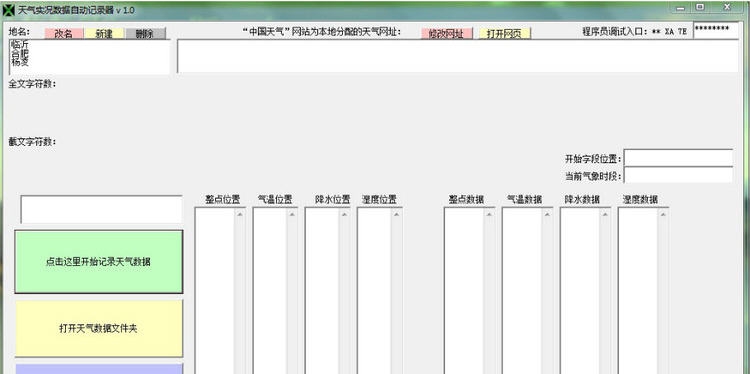
Task: Open weather folder via 打开天气数据文件夹 button
Action: (99, 329)
